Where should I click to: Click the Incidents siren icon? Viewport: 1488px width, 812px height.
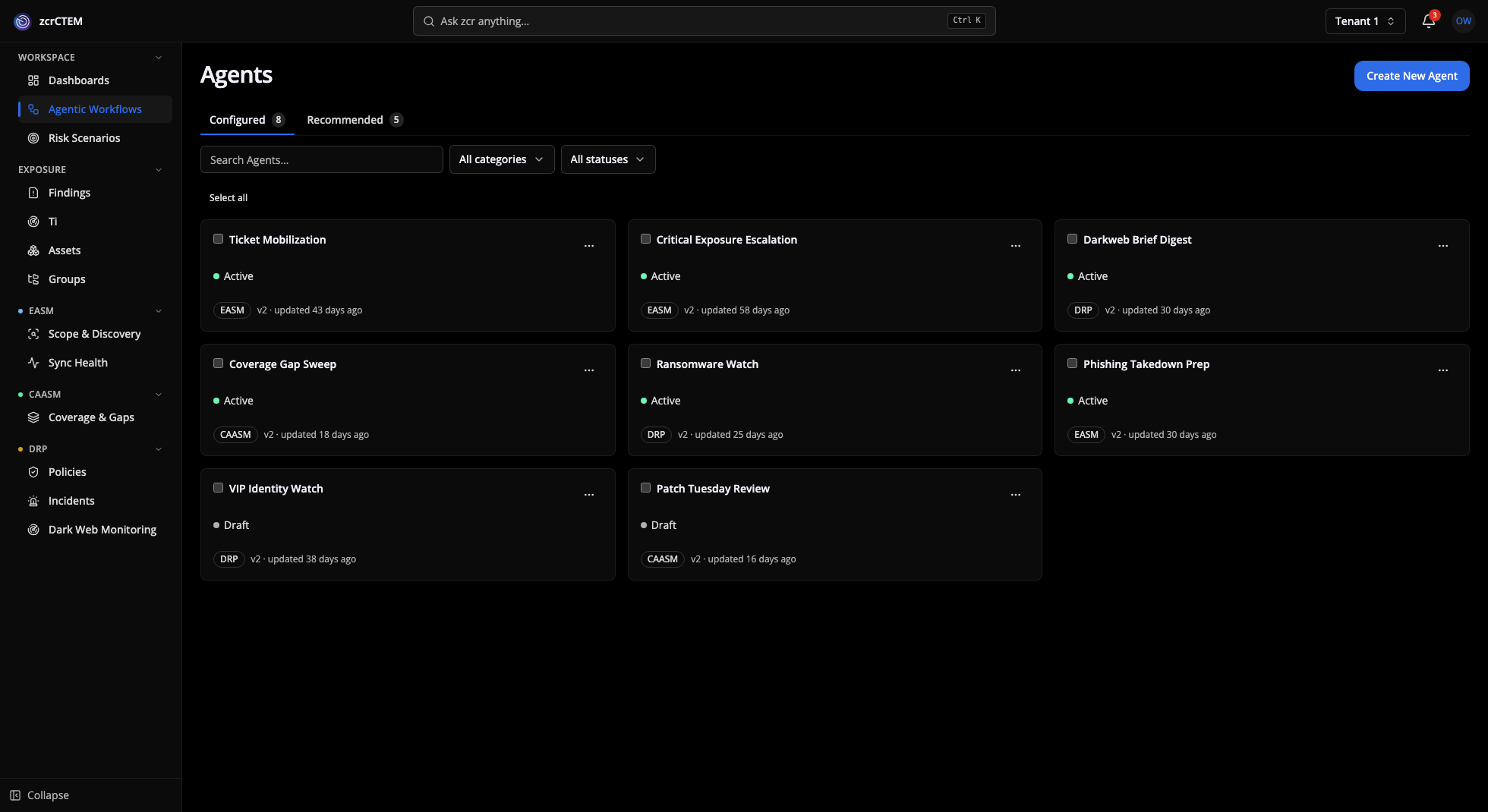click(33, 501)
